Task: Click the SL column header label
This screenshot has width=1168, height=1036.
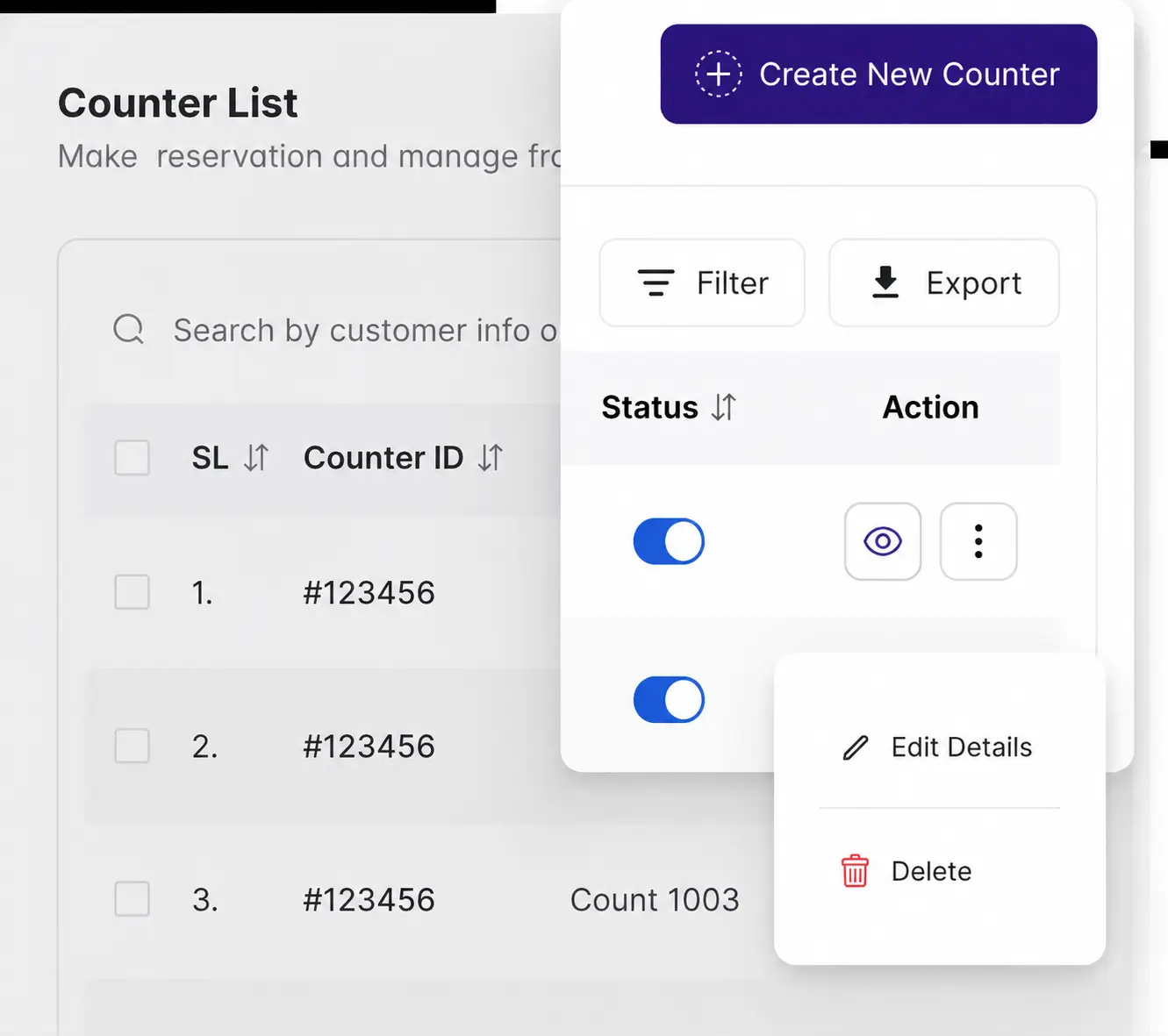Action: tap(210, 458)
